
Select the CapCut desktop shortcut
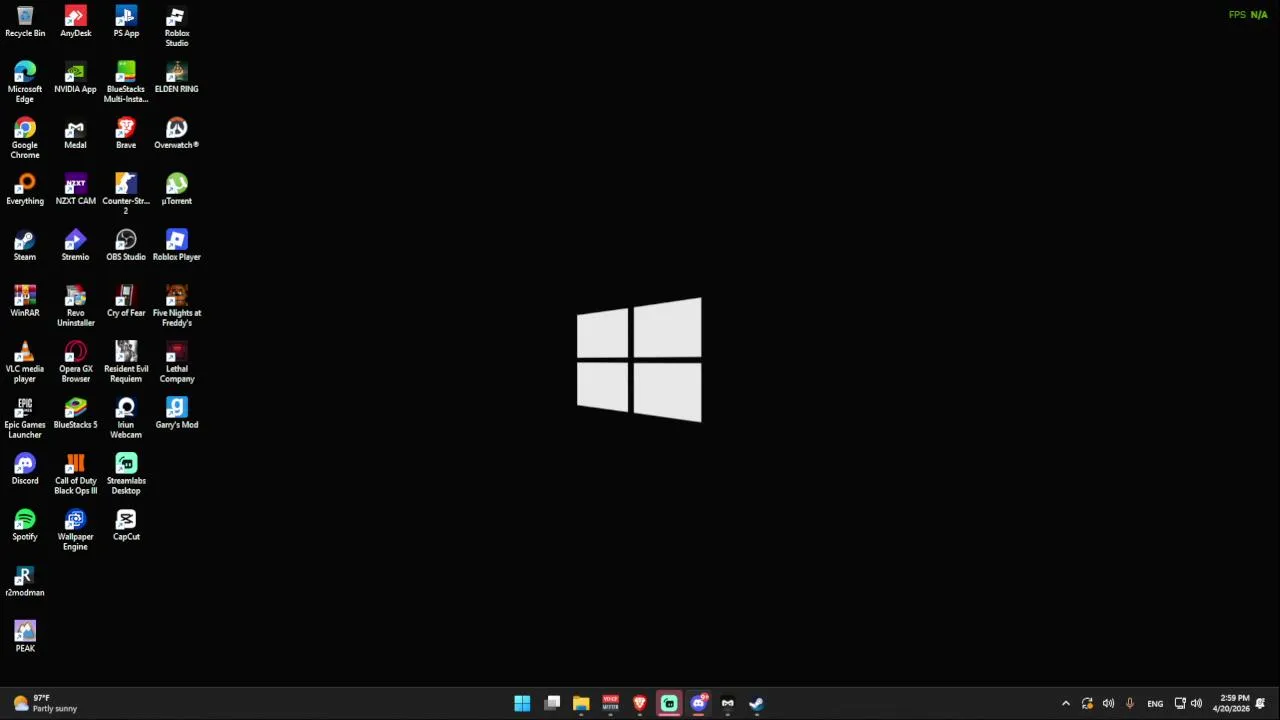point(126,526)
